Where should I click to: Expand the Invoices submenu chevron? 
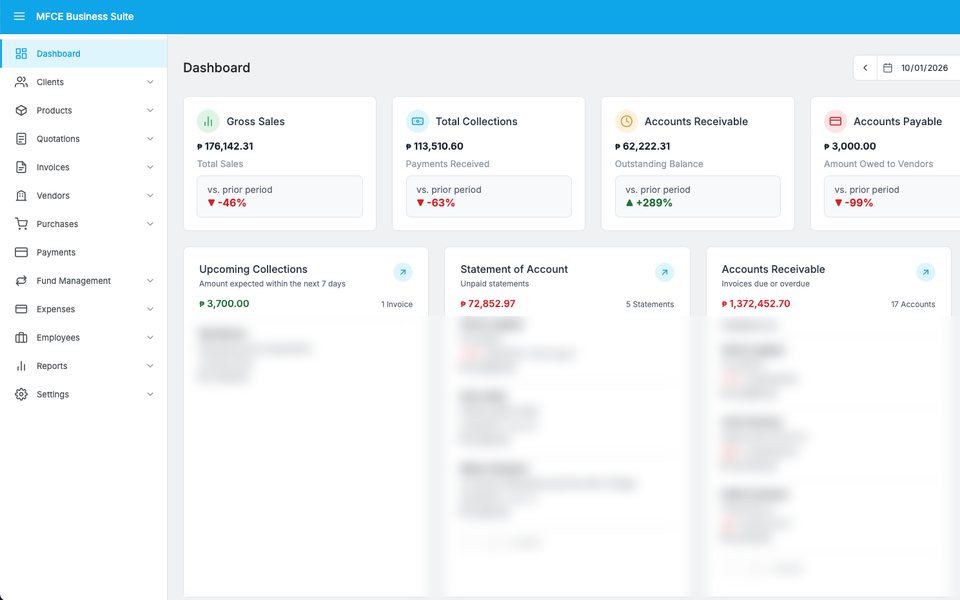150,167
